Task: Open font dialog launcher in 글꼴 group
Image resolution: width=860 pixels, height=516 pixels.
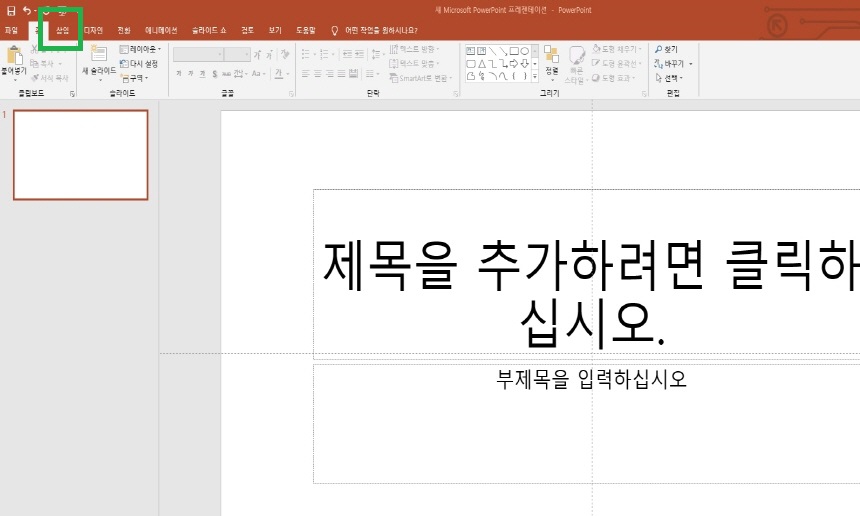Action: pos(291,94)
